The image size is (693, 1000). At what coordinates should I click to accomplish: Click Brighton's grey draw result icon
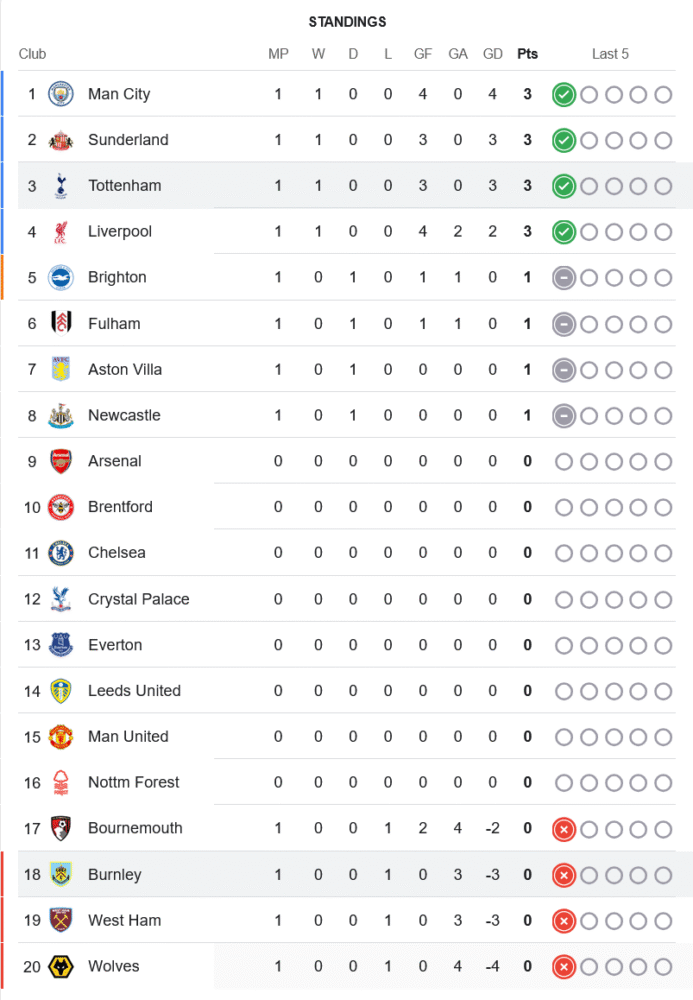point(564,278)
